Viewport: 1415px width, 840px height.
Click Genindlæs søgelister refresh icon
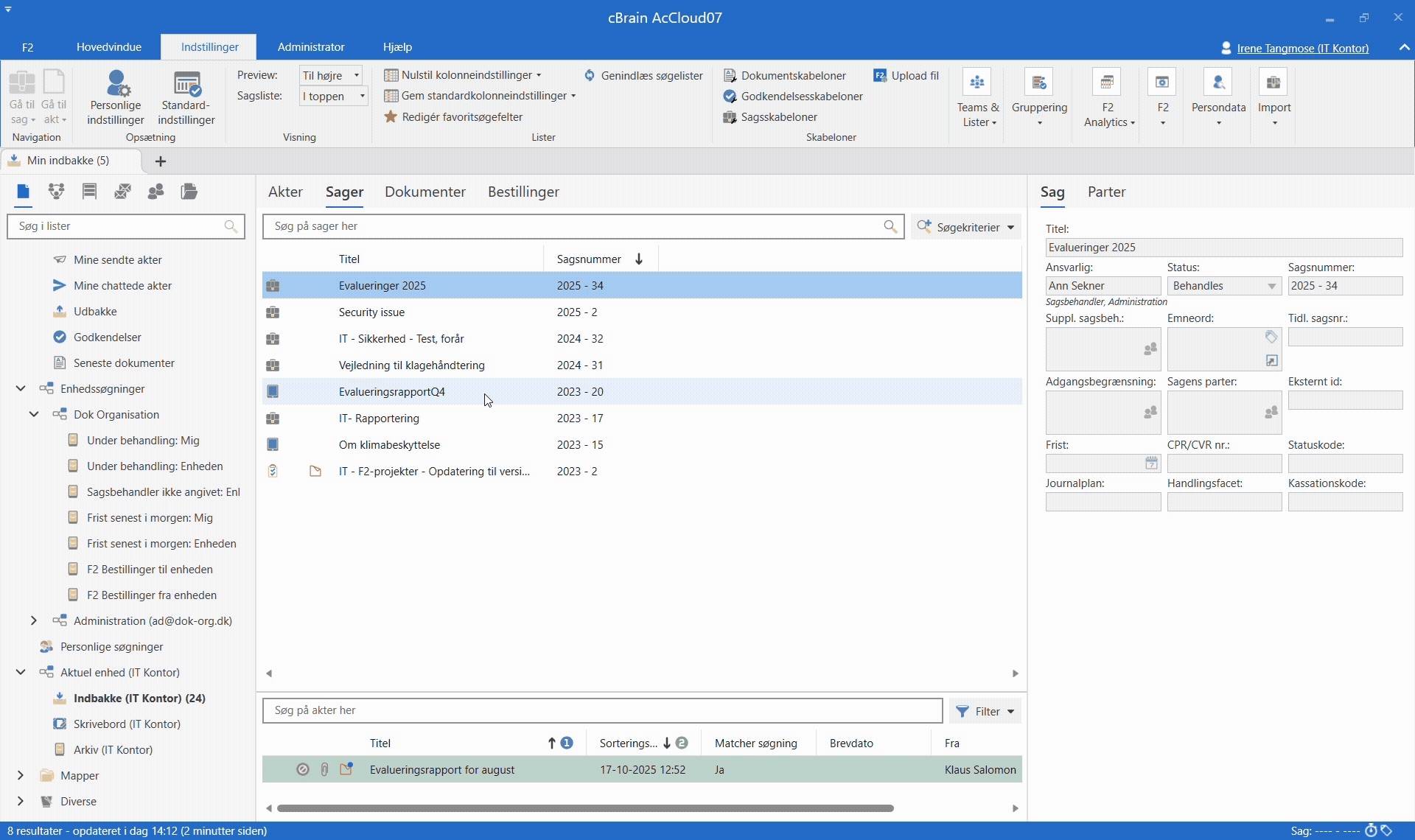coord(590,75)
